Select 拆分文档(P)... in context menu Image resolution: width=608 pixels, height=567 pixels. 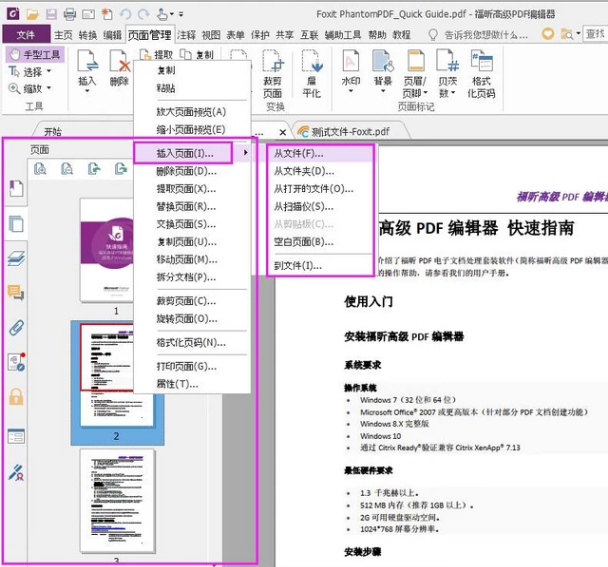tap(192, 277)
